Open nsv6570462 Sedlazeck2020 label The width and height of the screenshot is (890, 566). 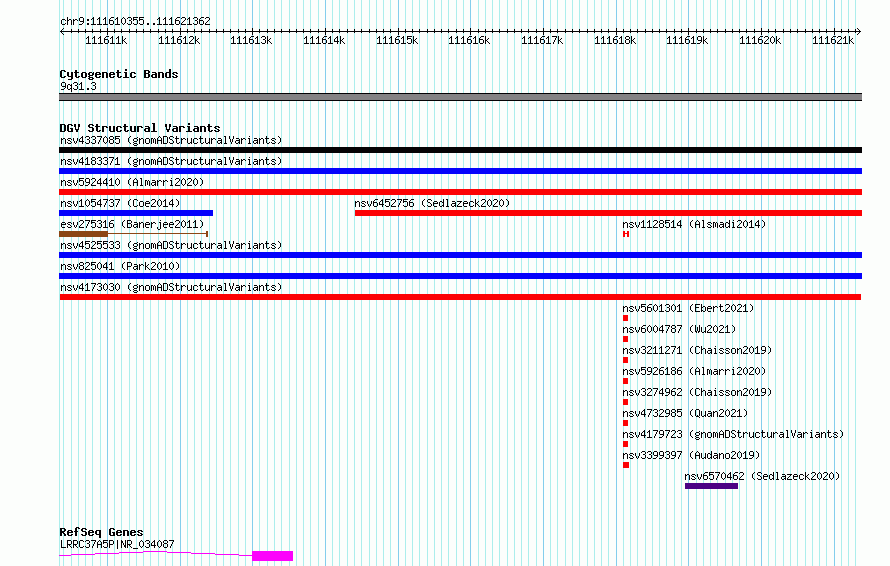click(762, 476)
